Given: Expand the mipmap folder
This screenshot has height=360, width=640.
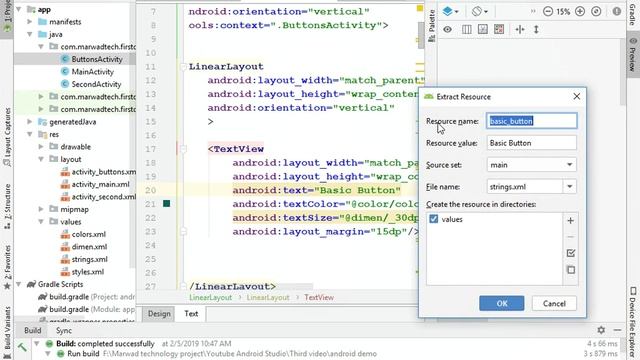Looking at the screenshot, I should pyautogui.click(x=41, y=209).
